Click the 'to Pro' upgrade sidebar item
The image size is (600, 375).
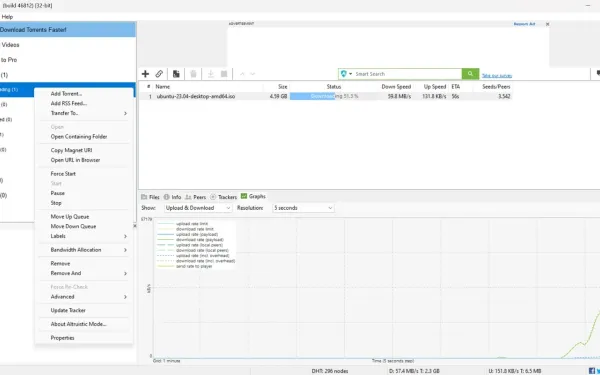[x=9, y=60]
